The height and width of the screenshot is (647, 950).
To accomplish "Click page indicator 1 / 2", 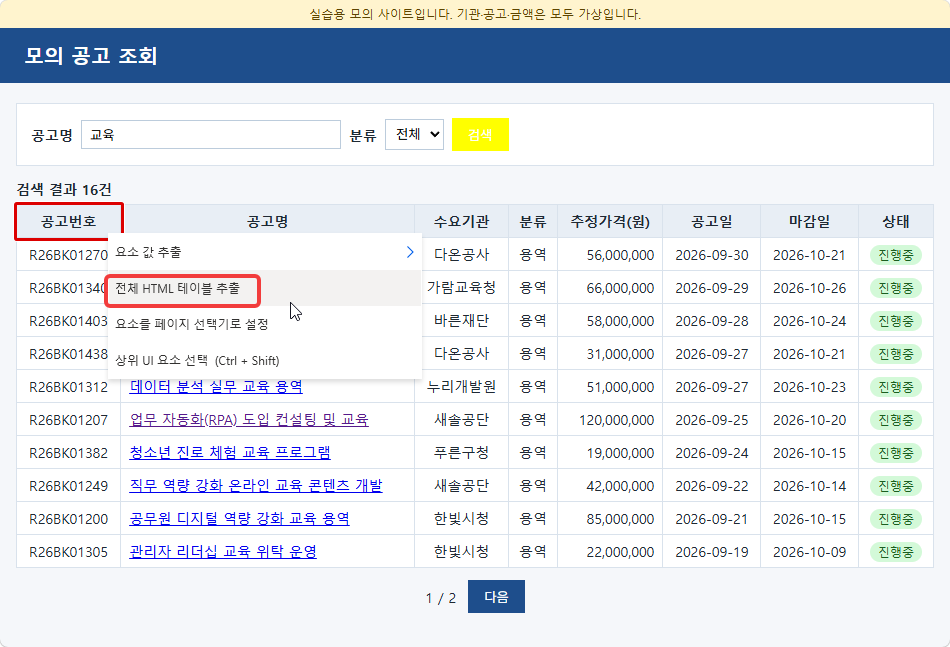I will [440, 598].
